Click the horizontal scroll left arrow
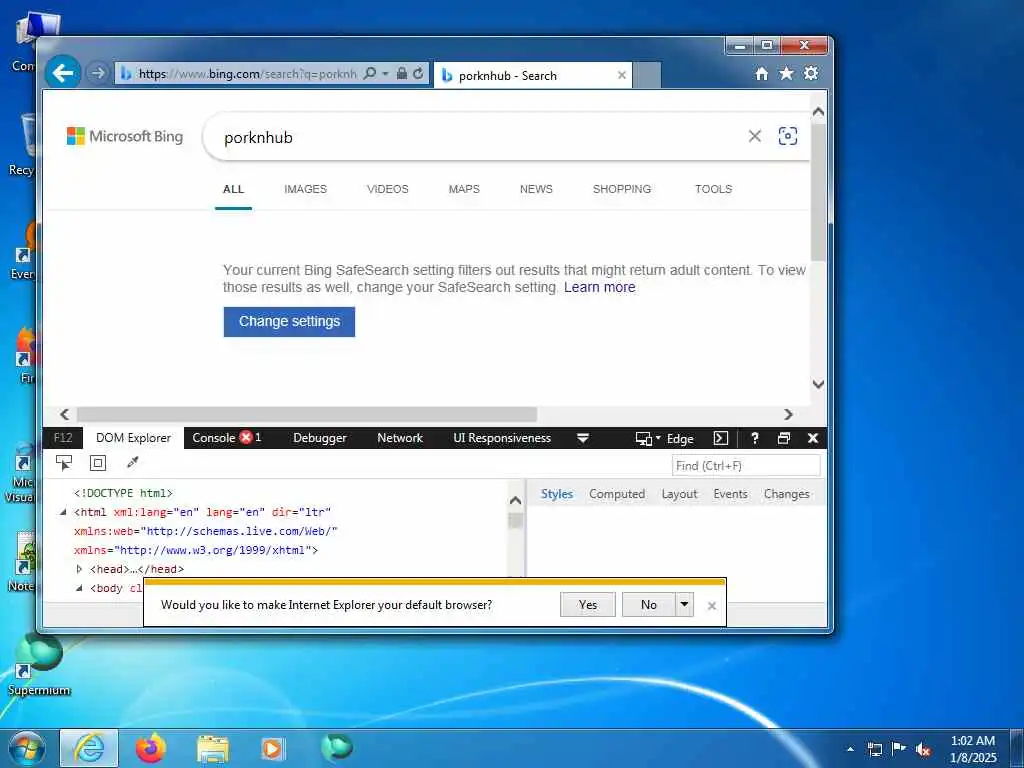 coord(64,414)
